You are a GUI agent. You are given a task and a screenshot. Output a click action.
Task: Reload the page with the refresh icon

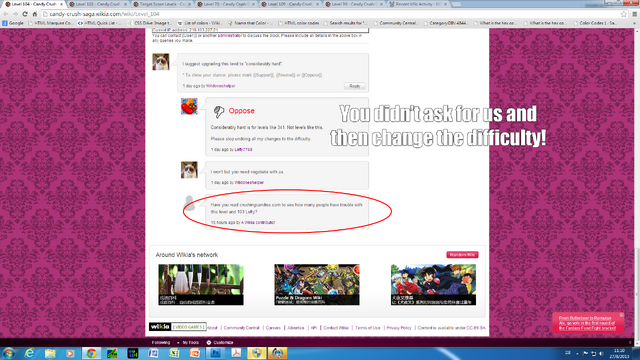pos(25,14)
